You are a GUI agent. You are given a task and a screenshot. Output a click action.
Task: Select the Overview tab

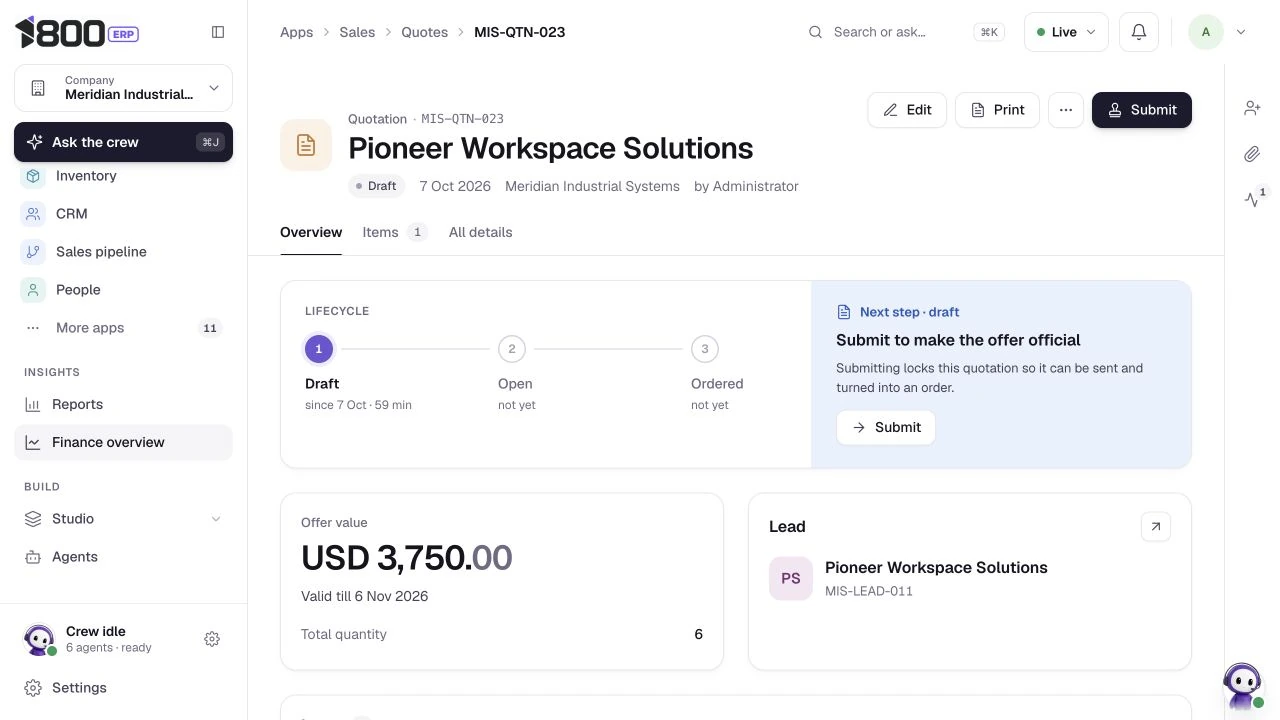point(311,232)
